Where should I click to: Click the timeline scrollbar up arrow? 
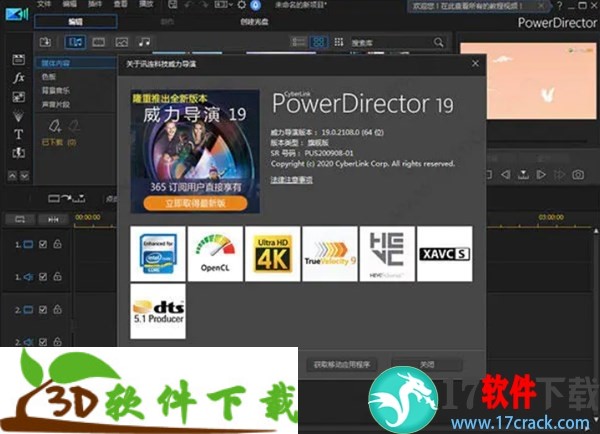(x=596, y=231)
